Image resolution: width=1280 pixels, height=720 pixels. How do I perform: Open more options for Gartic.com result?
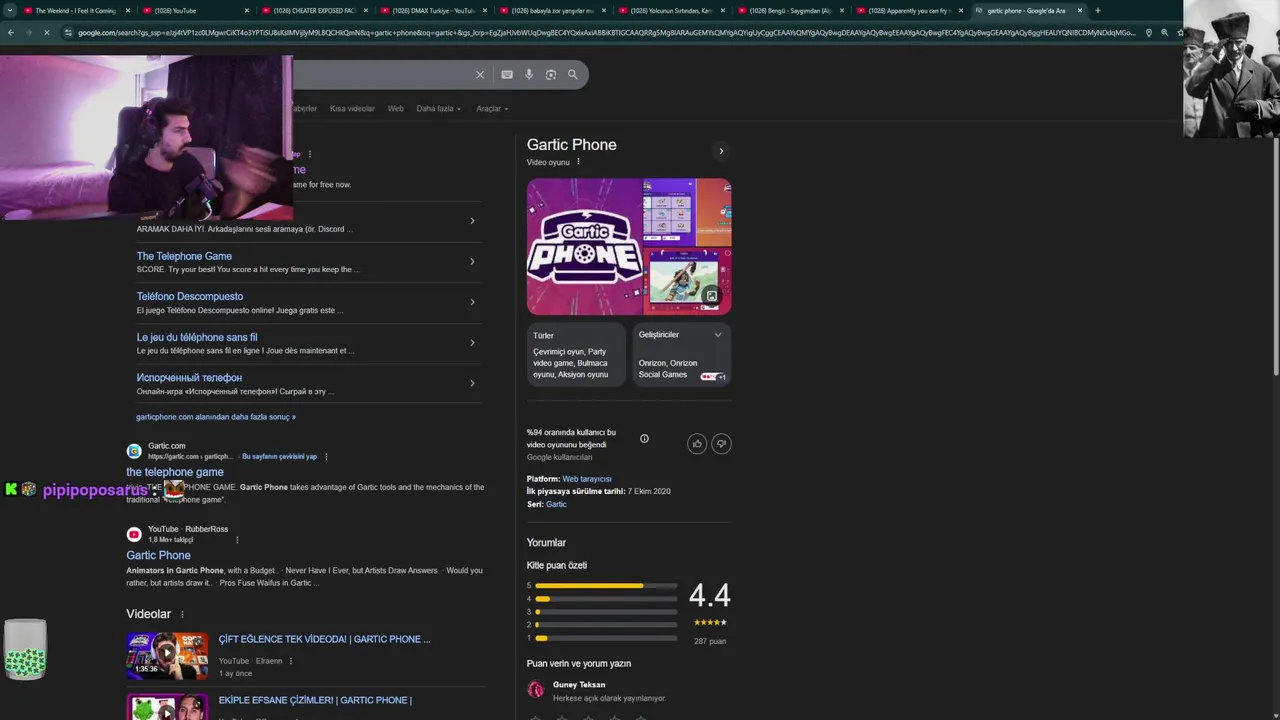[x=326, y=456]
